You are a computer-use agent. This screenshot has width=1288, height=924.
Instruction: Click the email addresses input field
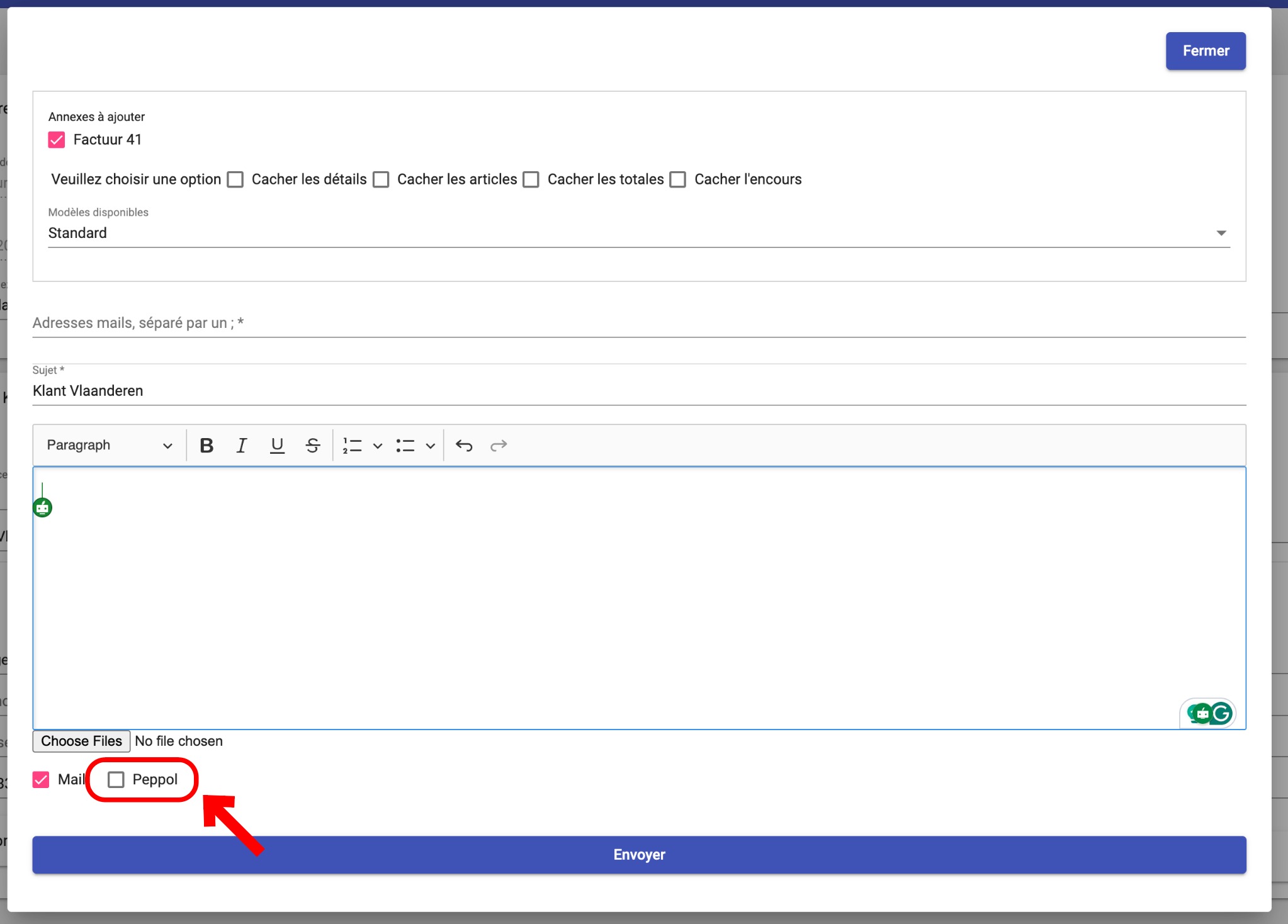pos(638,323)
